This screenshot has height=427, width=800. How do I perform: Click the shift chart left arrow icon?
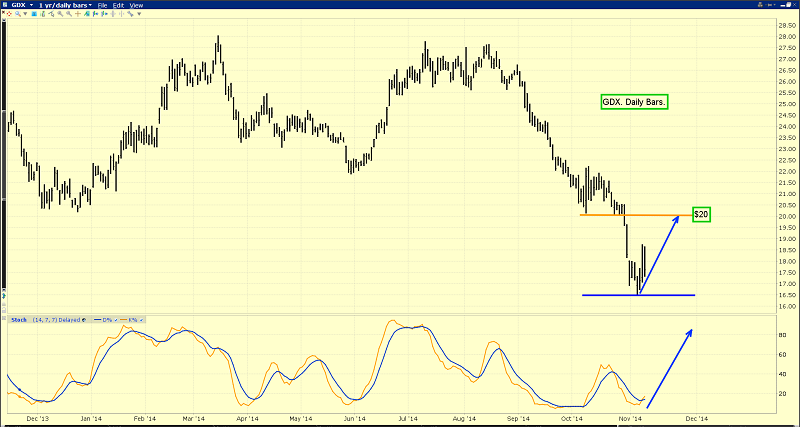[x=95, y=14]
